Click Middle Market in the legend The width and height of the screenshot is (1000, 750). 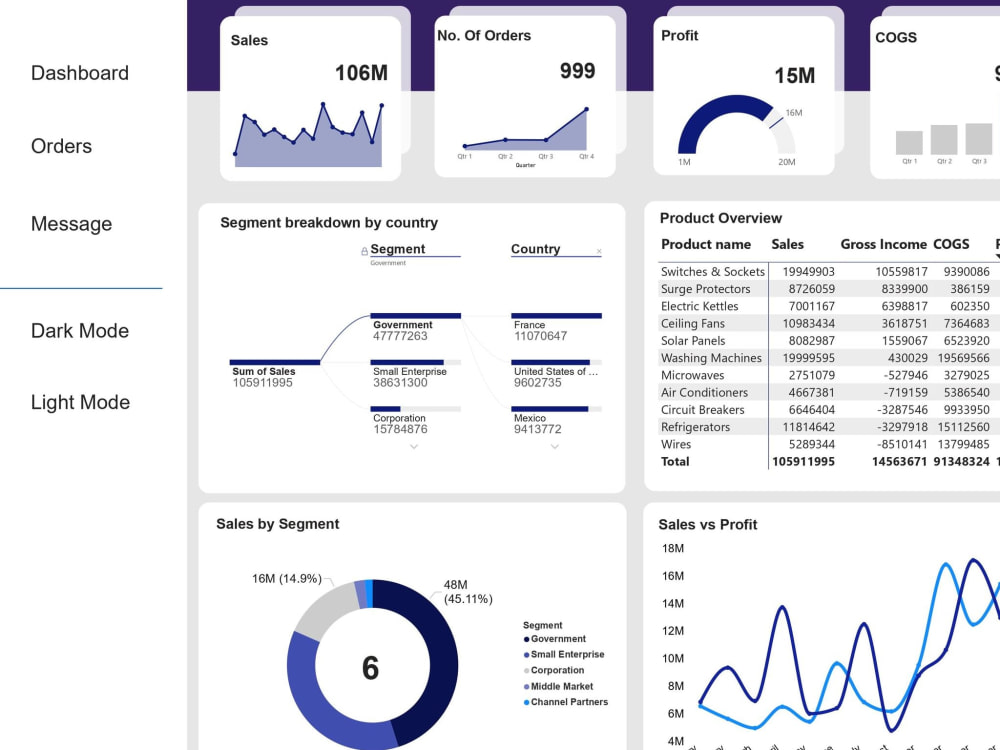click(561, 686)
